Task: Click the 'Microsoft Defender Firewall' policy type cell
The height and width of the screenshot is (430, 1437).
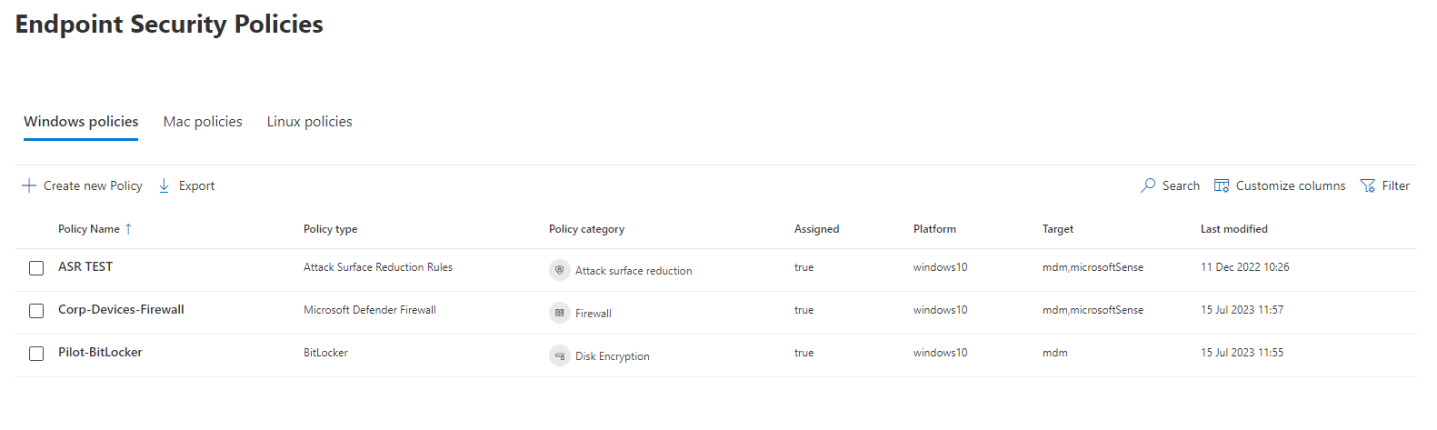Action: point(370,310)
